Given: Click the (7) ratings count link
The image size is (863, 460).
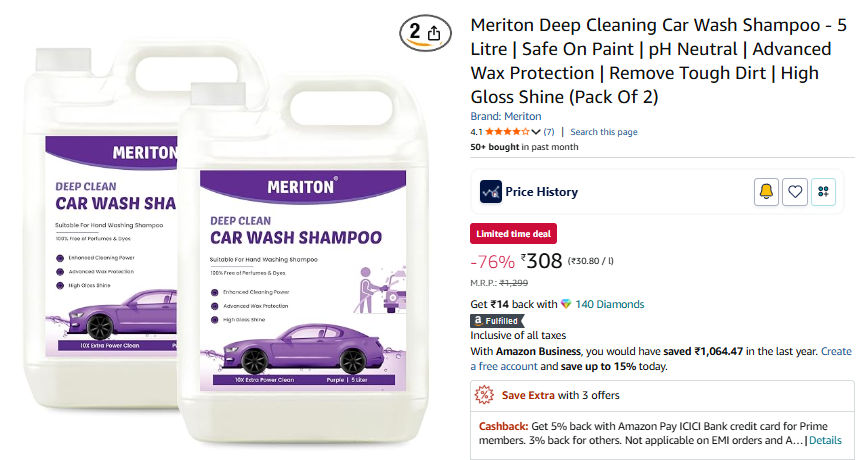Looking at the screenshot, I should pyautogui.click(x=549, y=132).
